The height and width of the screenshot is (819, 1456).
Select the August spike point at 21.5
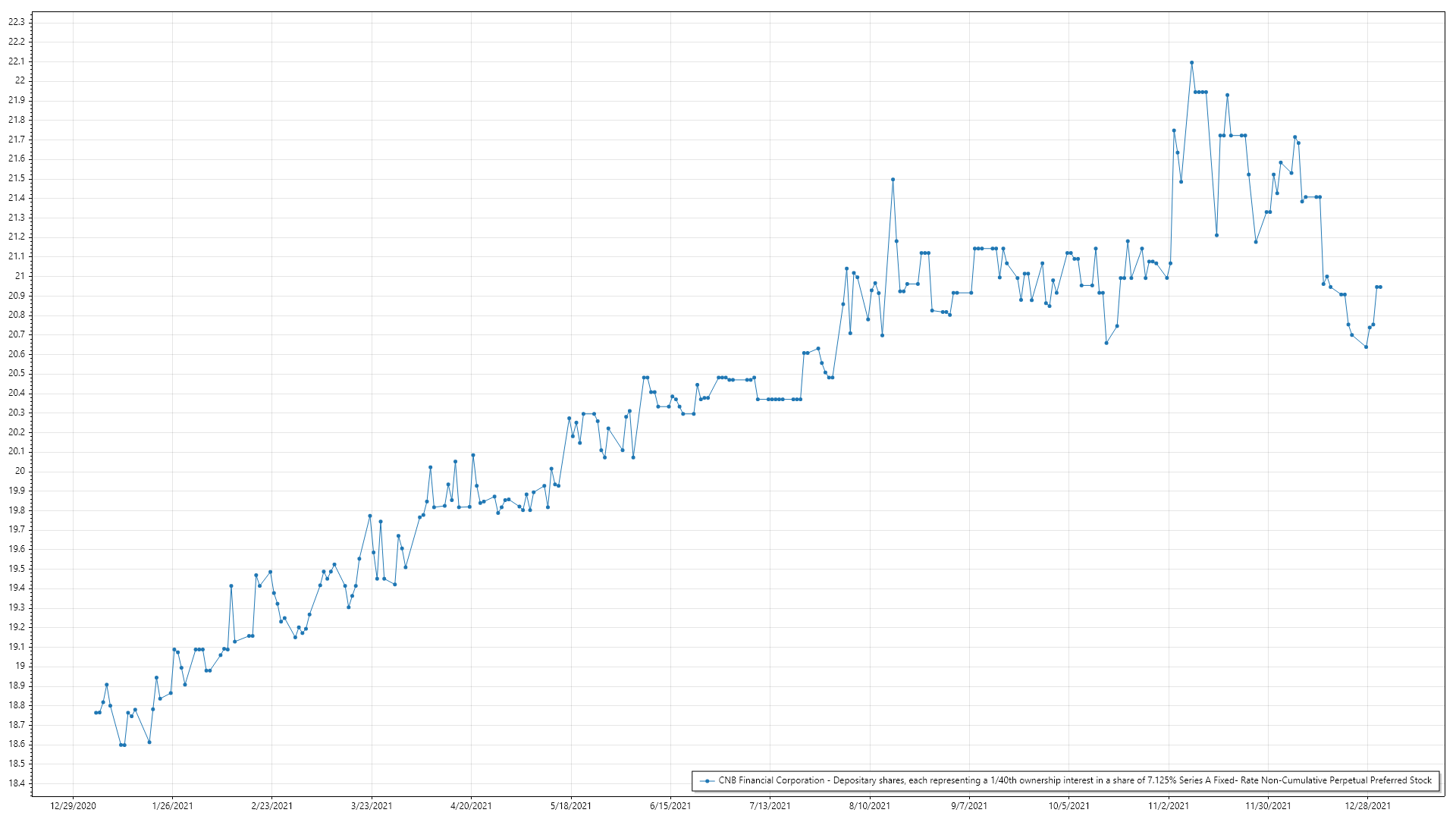(x=893, y=180)
